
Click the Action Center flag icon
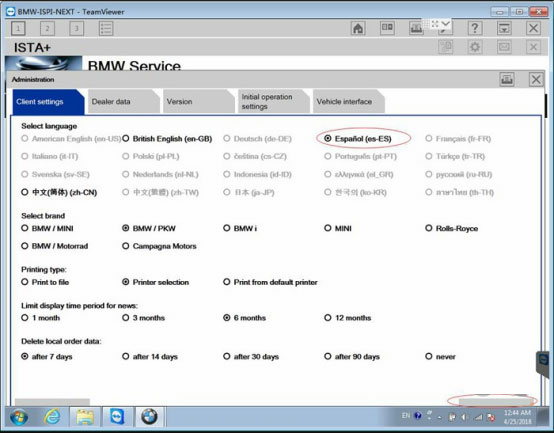pyautogui.click(x=491, y=417)
